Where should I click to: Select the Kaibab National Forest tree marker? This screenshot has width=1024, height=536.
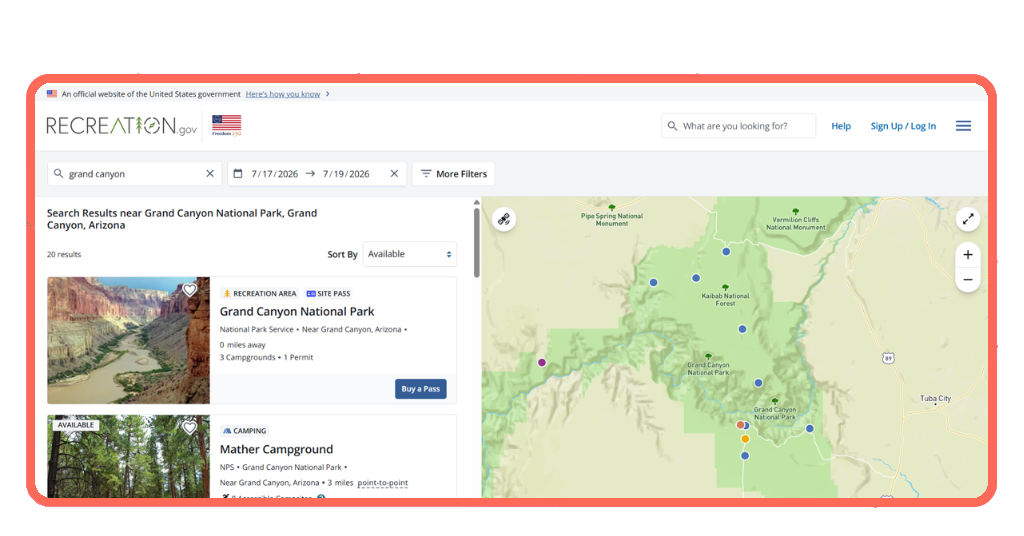tap(725, 287)
